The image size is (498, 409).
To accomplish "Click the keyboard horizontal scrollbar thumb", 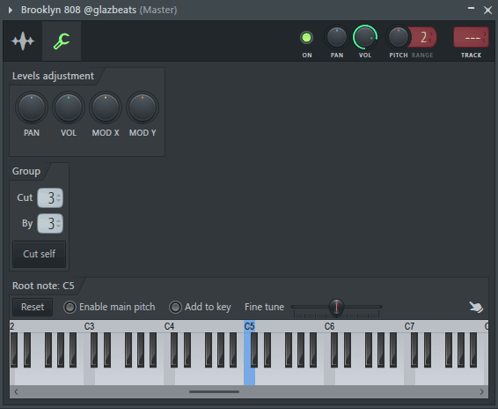I will (214, 392).
